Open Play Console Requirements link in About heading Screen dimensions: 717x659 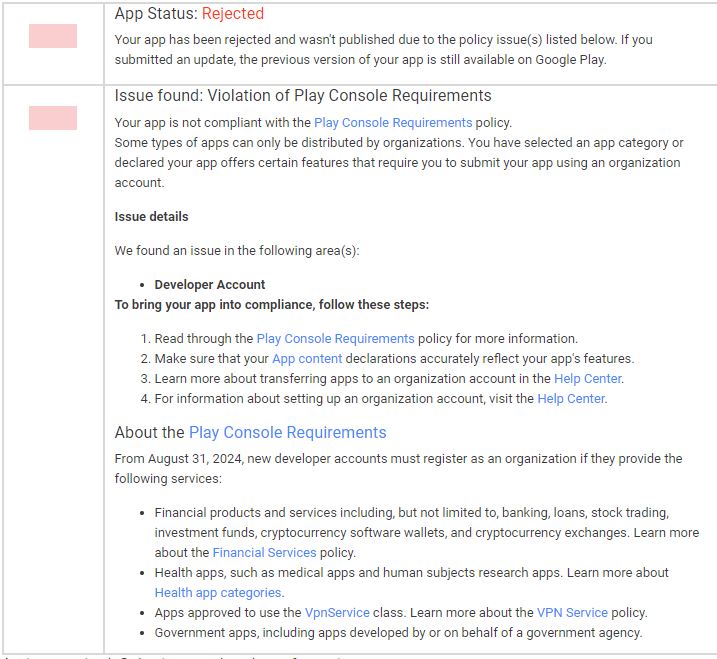point(288,433)
